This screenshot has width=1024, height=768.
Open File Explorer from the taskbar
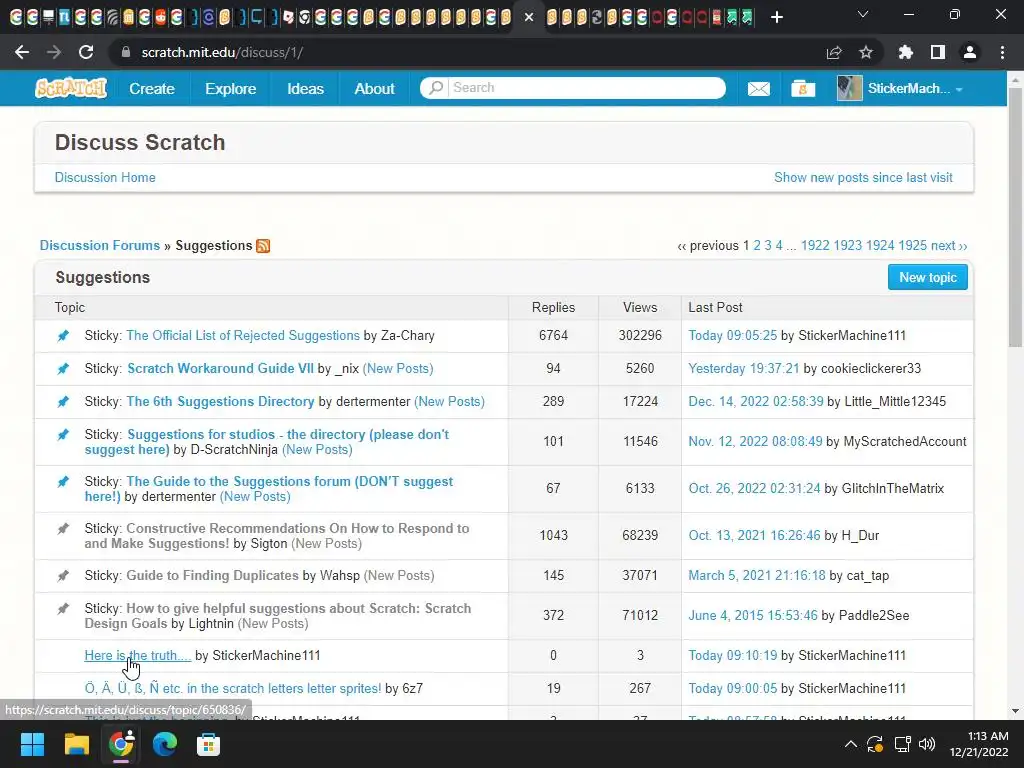click(76, 744)
